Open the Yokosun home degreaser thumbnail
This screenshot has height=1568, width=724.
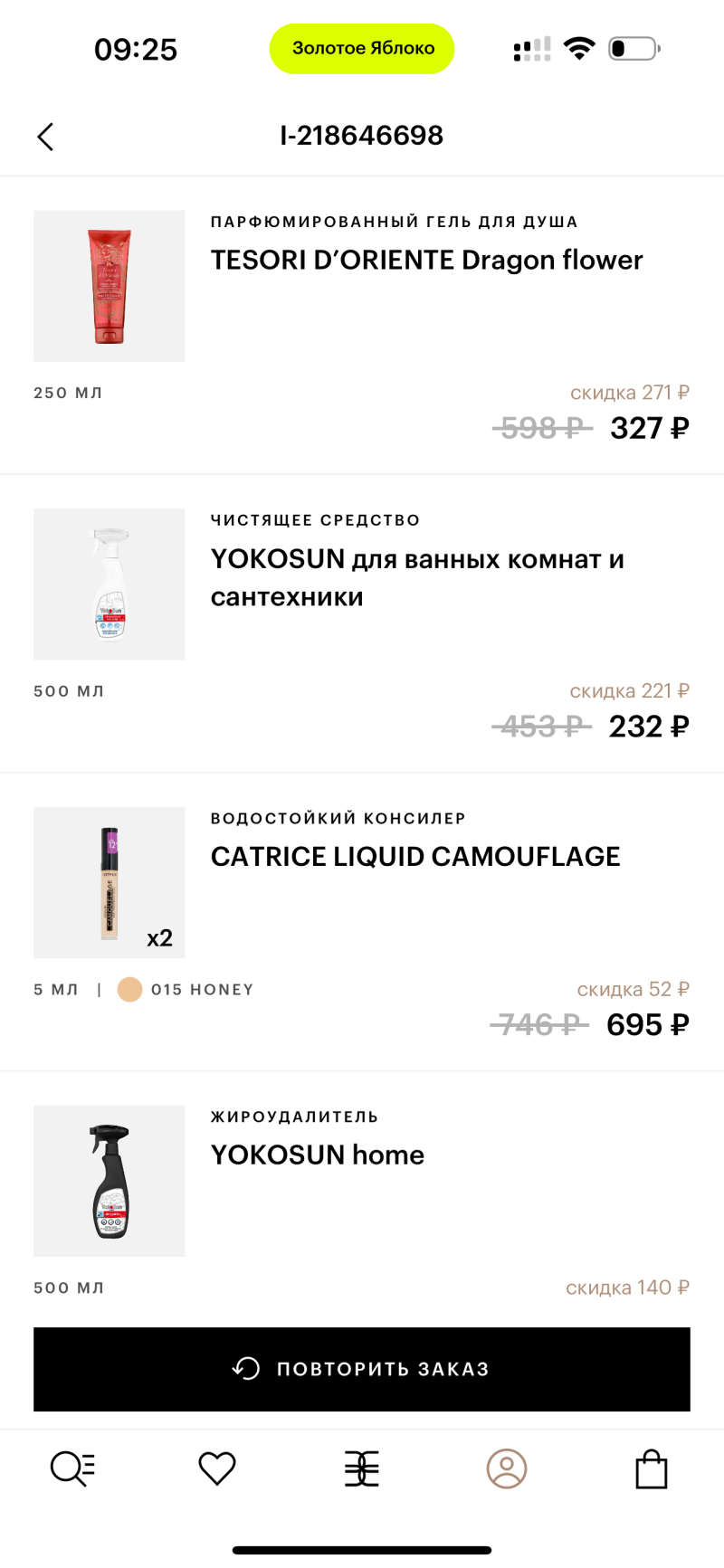[x=110, y=1181]
